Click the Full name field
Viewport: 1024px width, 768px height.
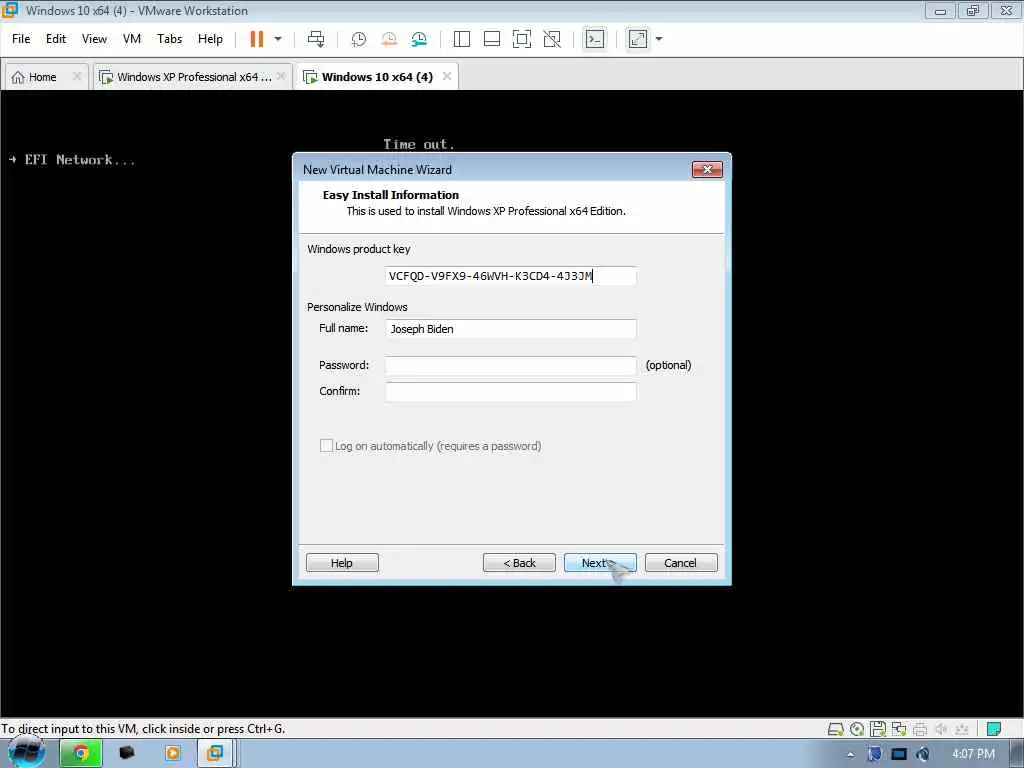coord(511,328)
